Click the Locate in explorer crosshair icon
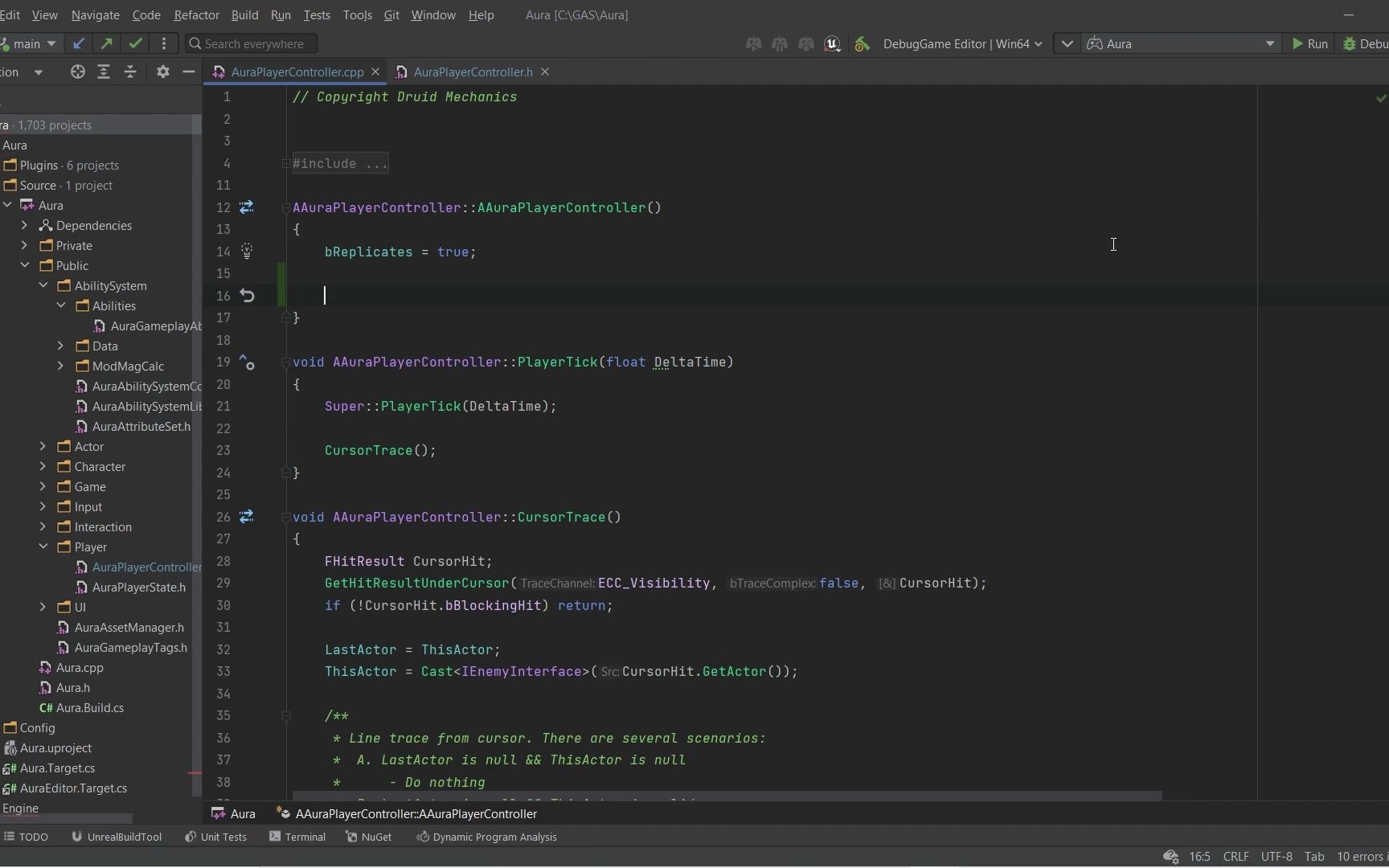The height and width of the screenshot is (868, 1389). 77,72
